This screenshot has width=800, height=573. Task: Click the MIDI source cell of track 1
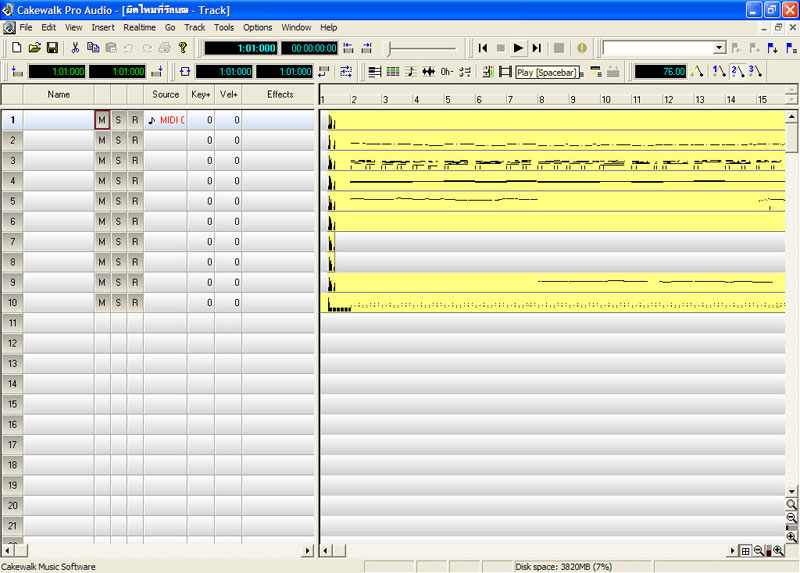tap(165, 120)
